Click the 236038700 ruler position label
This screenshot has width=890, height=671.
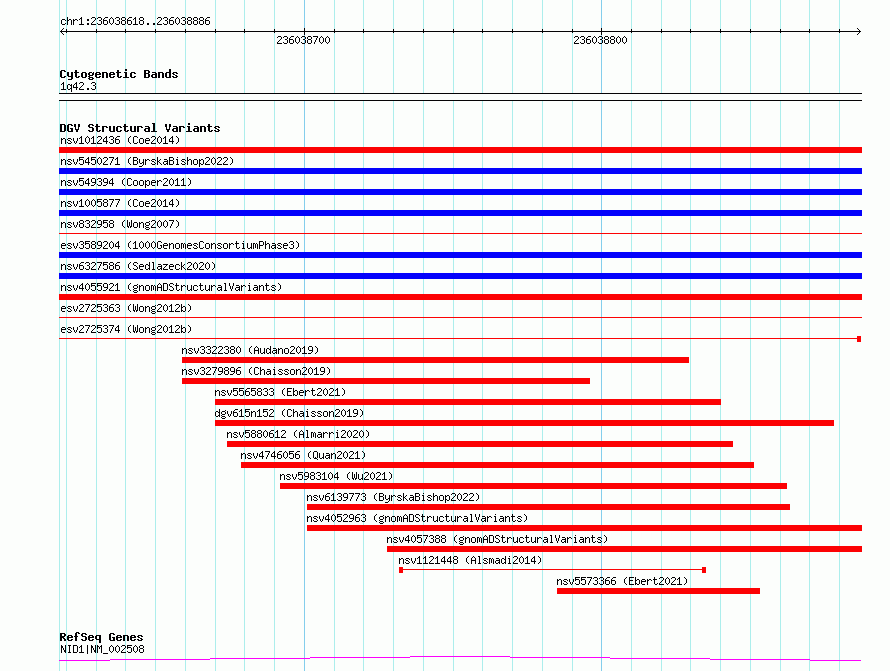pyautogui.click(x=303, y=40)
